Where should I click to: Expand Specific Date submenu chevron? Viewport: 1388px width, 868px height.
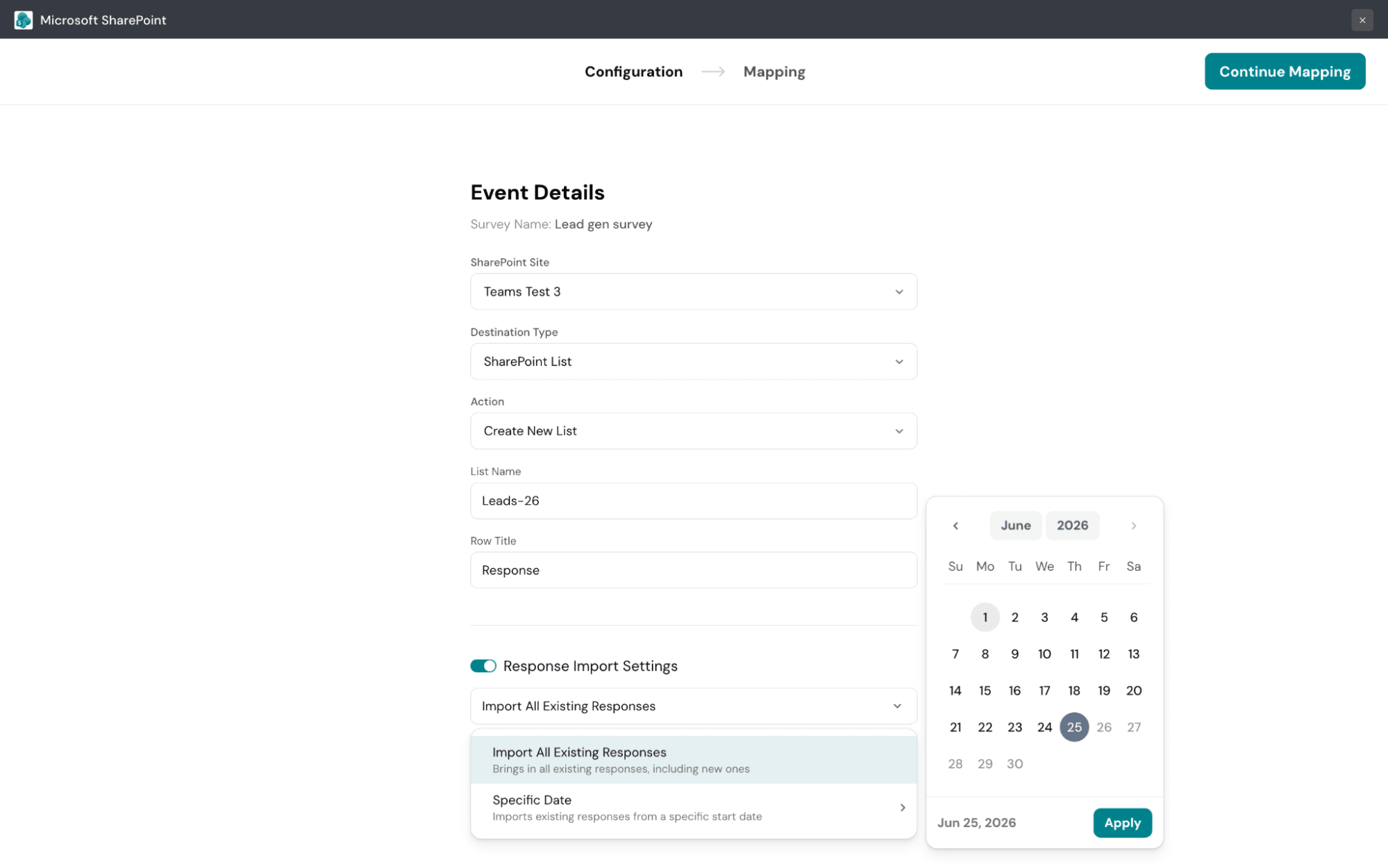click(902, 808)
